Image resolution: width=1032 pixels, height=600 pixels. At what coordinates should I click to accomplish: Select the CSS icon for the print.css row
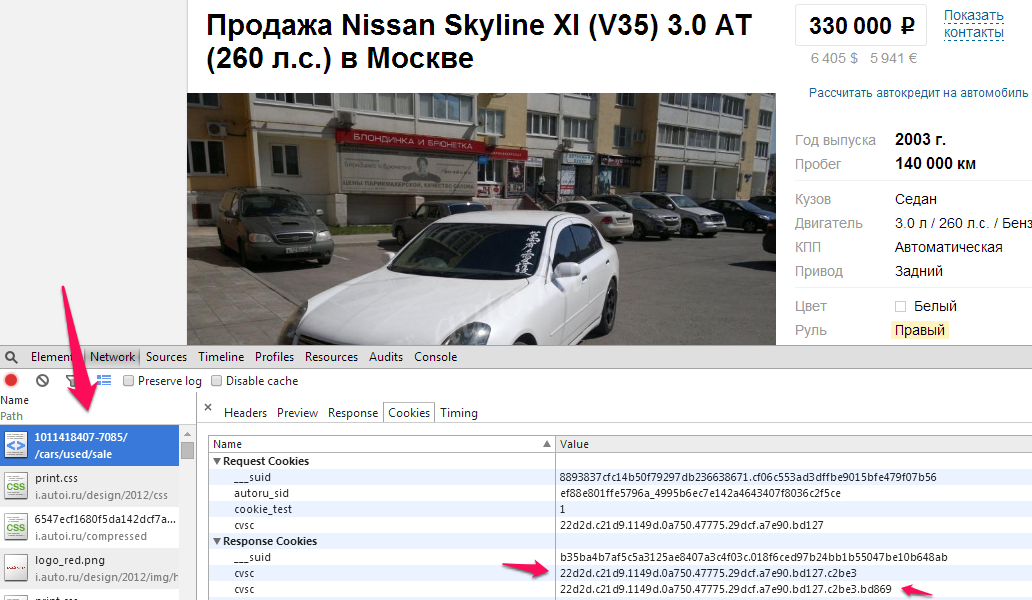pyautogui.click(x=16, y=486)
